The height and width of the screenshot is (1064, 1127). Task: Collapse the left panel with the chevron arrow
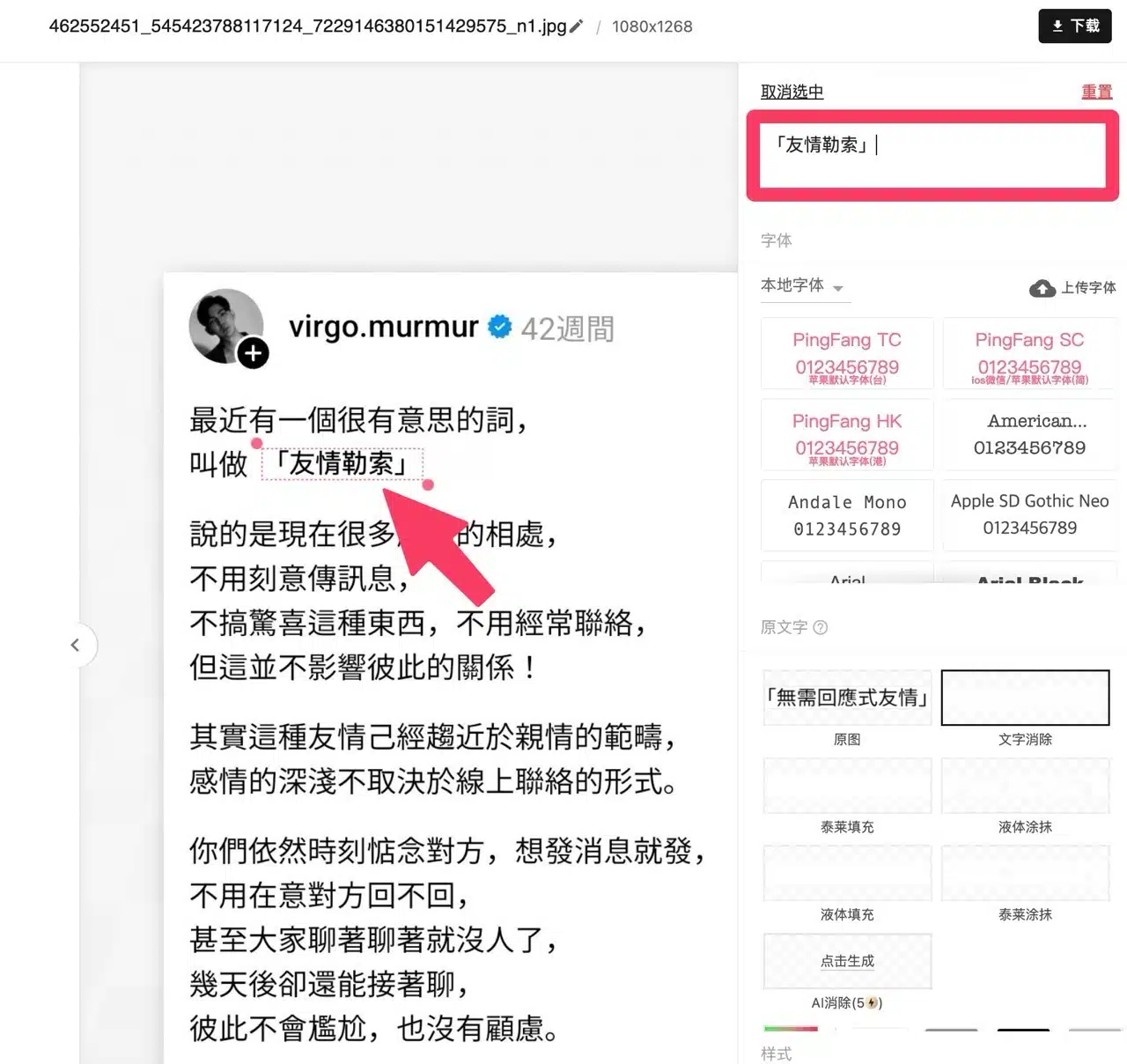(x=76, y=645)
